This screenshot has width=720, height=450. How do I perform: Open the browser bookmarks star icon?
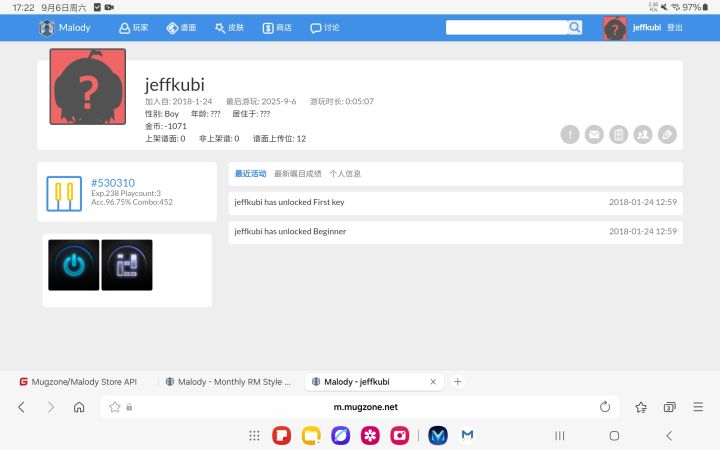click(x=641, y=407)
